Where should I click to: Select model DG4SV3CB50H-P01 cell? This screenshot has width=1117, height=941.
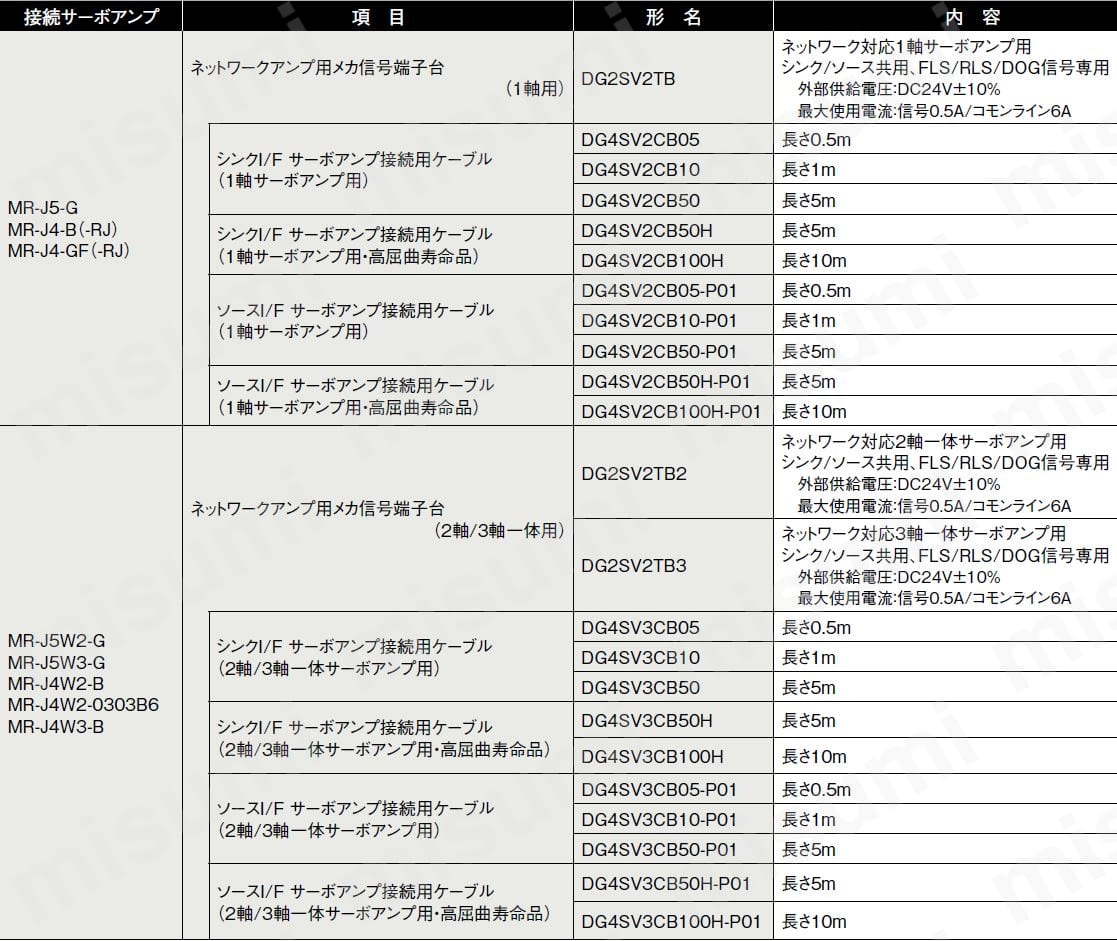(x=673, y=884)
